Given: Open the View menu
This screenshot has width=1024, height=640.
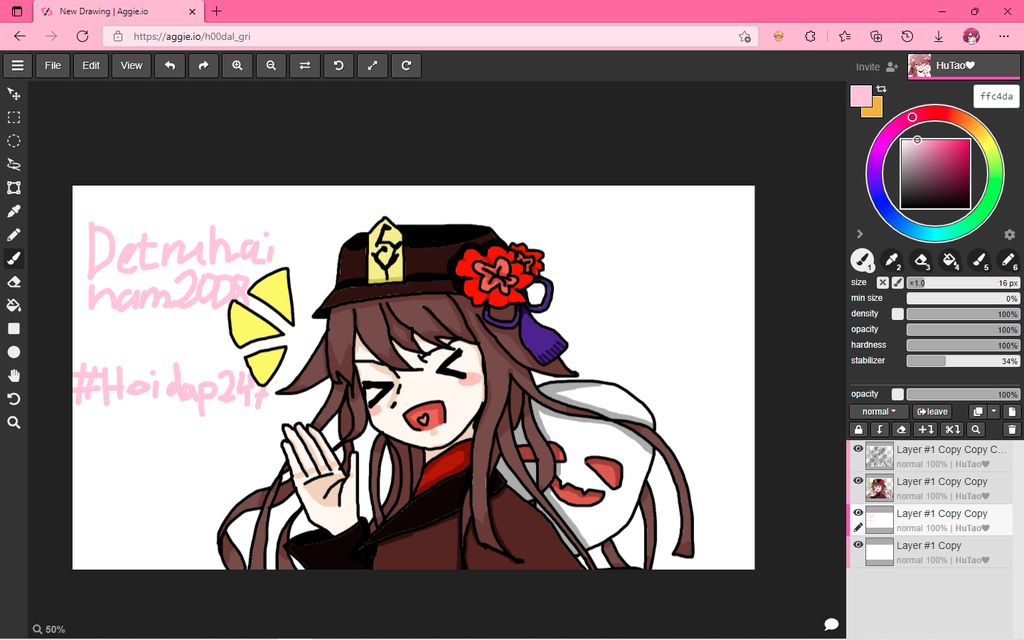Looking at the screenshot, I should [131, 65].
